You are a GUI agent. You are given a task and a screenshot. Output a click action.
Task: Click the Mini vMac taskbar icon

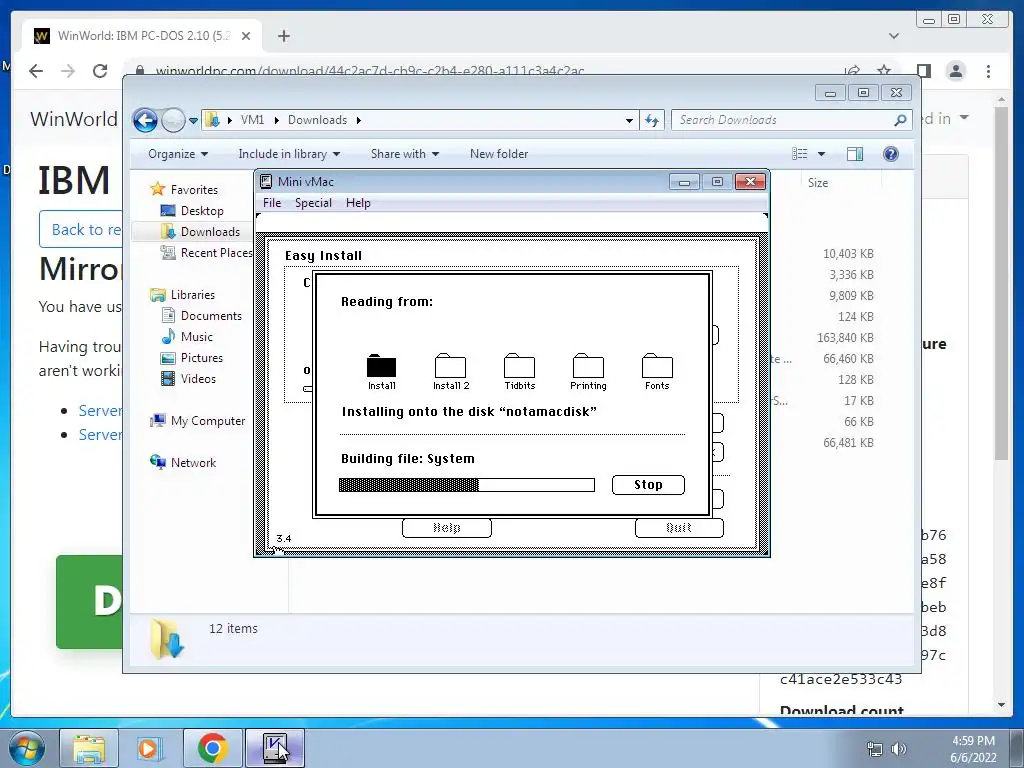click(x=274, y=748)
